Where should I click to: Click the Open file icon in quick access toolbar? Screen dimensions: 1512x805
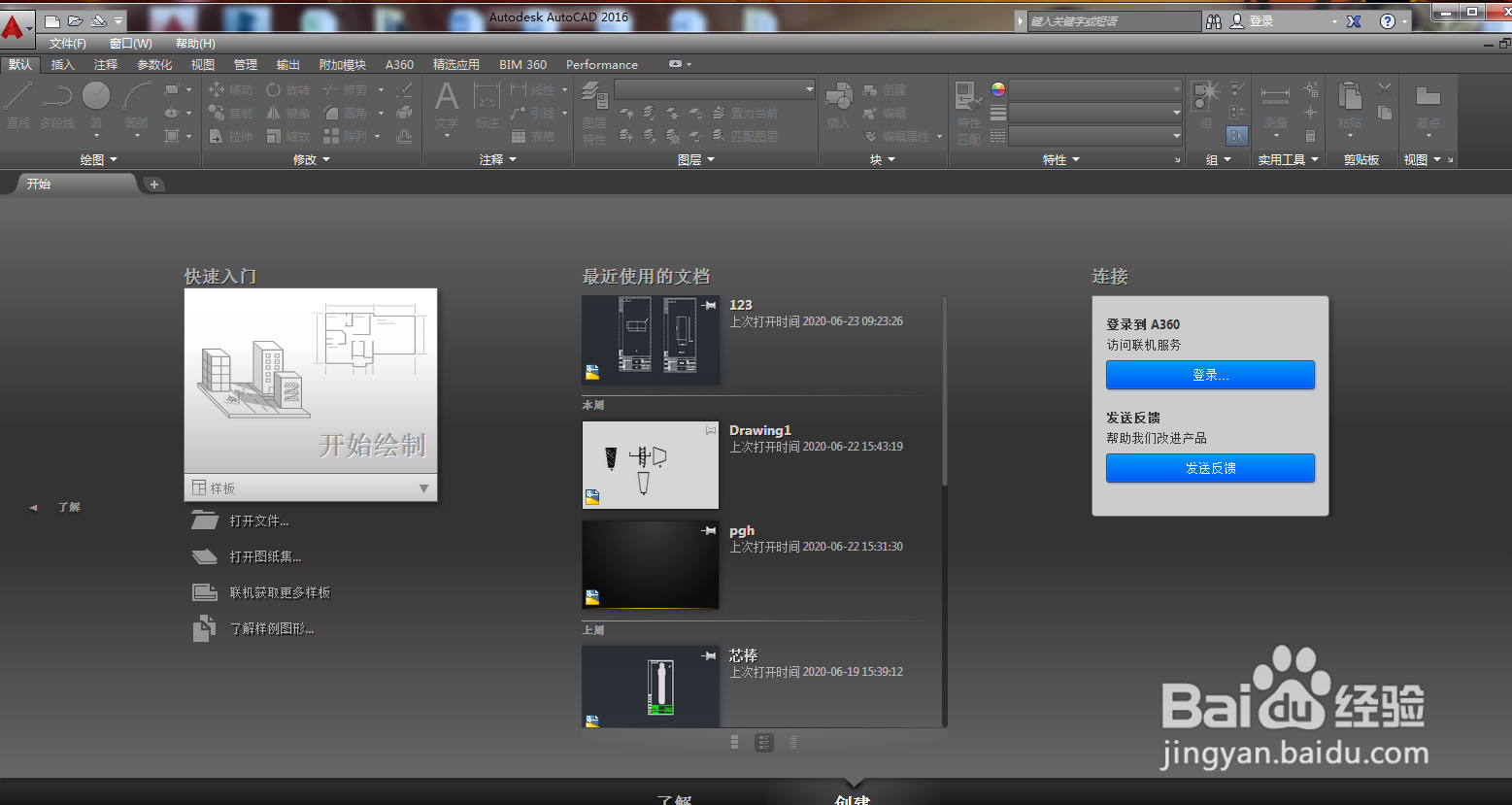click(x=75, y=20)
